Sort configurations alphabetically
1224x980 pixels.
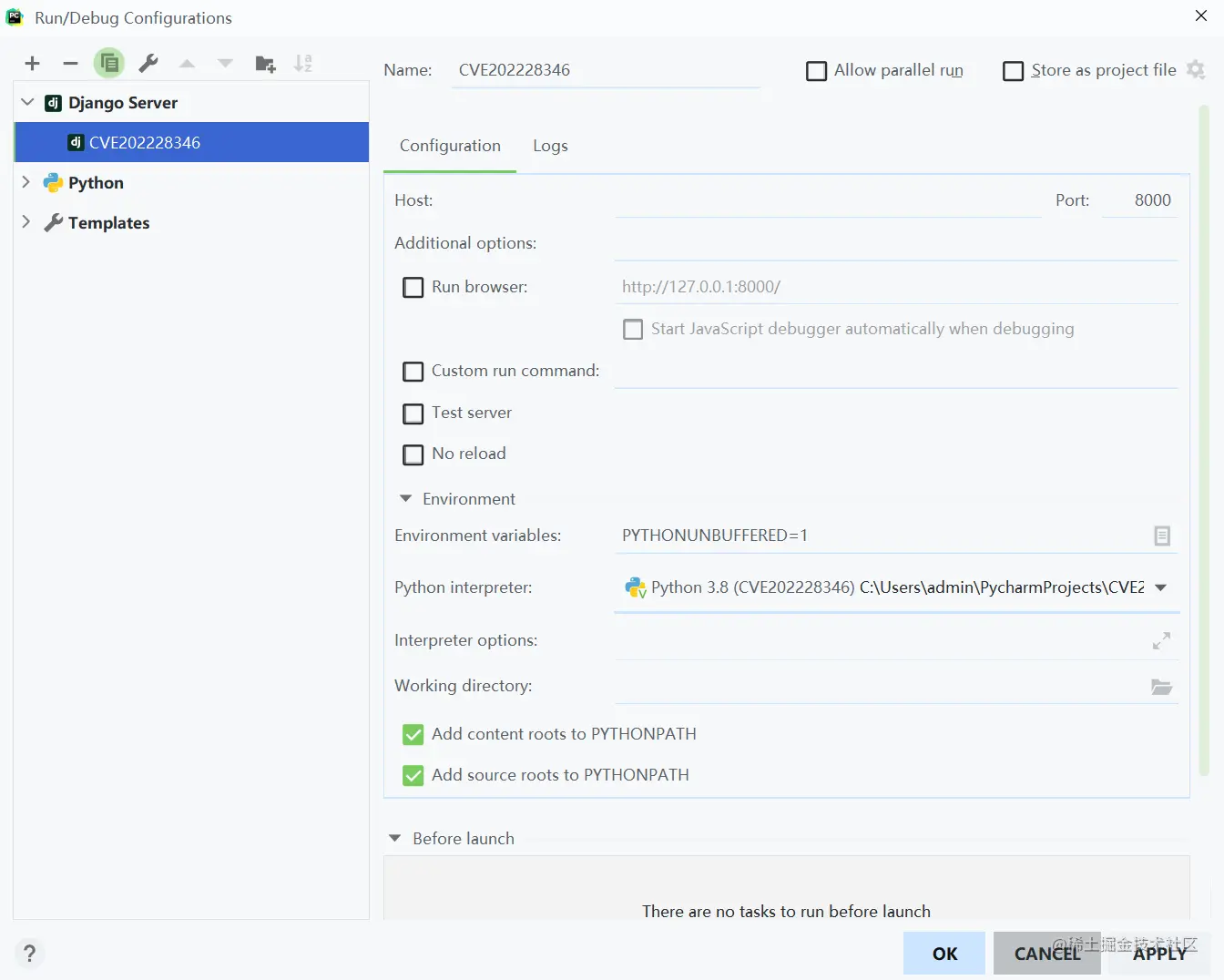303,63
